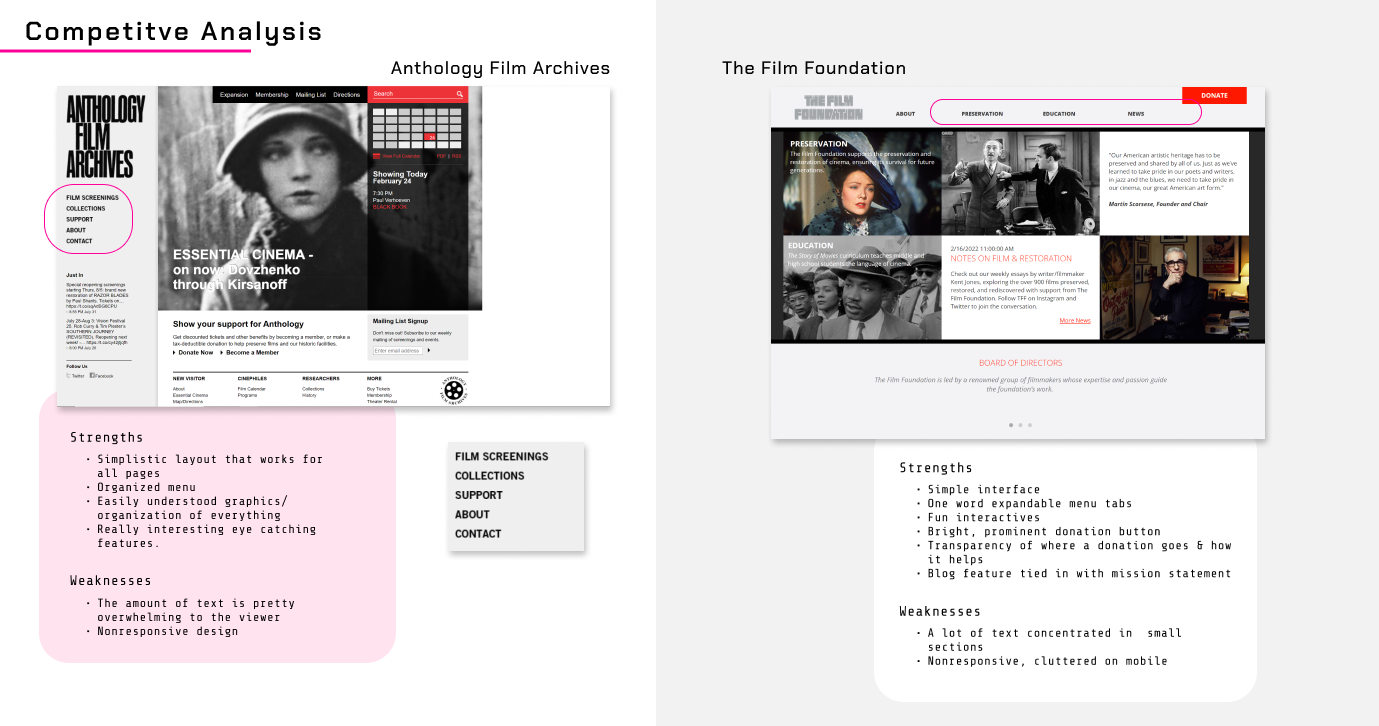Click the Facebook icon under Follow Us
This screenshot has width=1379, height=726.
coord(92,376)
